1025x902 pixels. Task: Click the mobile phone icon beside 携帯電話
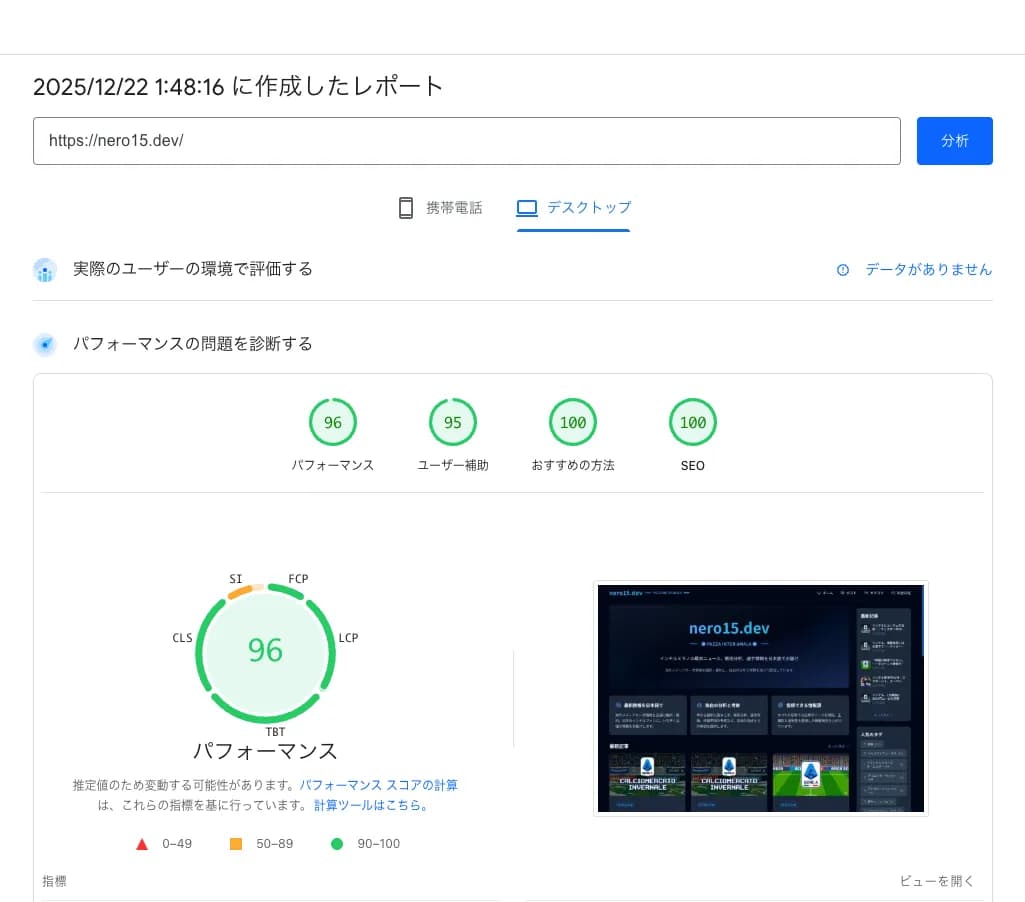[406, 207]
